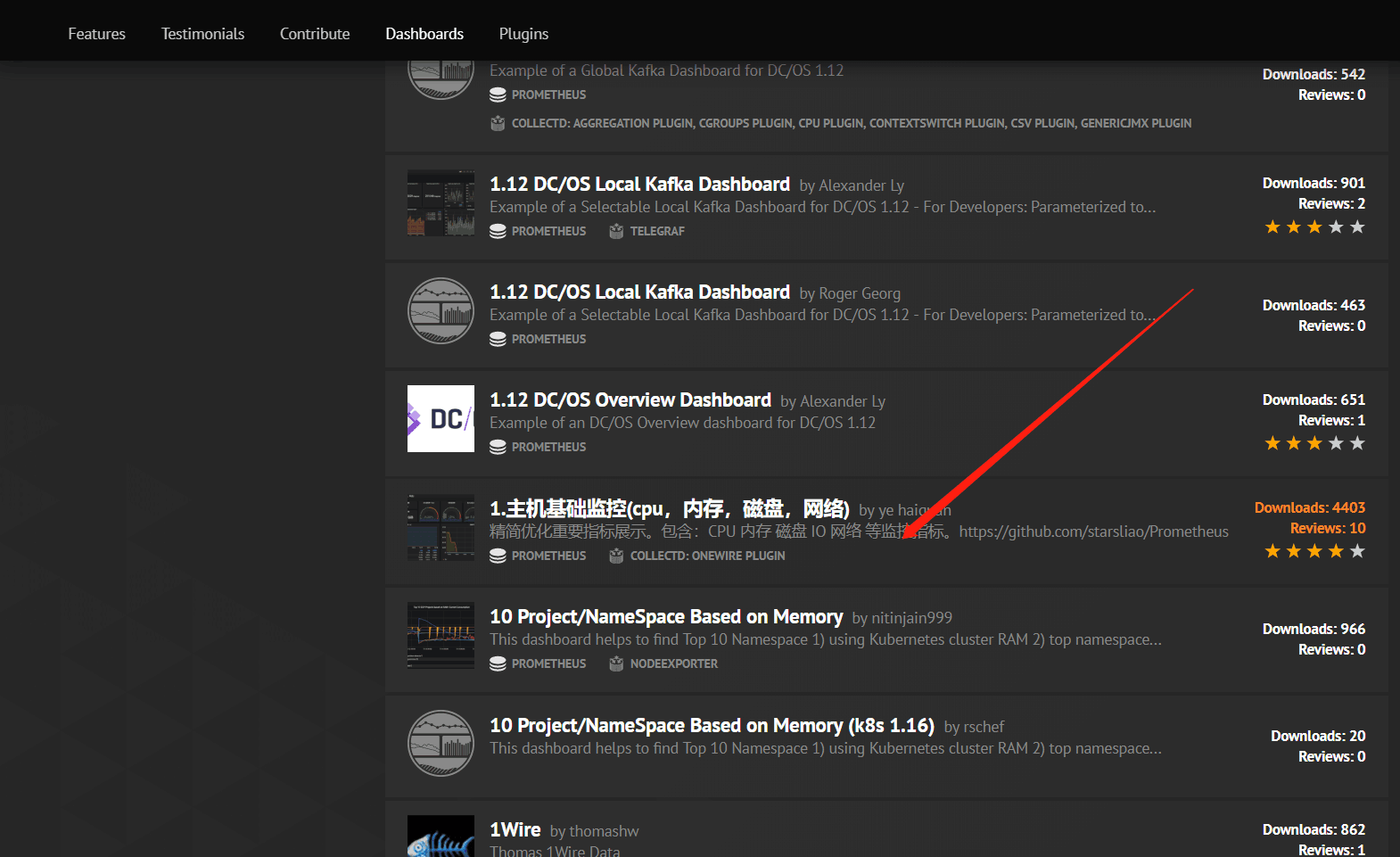Click the 'Downloads: 20' text

tap(1318, 736)
